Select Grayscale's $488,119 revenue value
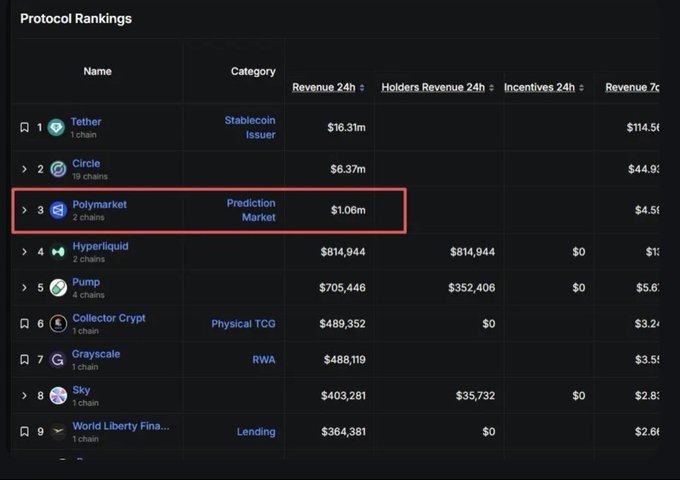Screen dimensions: 680x480 (345, 360)
